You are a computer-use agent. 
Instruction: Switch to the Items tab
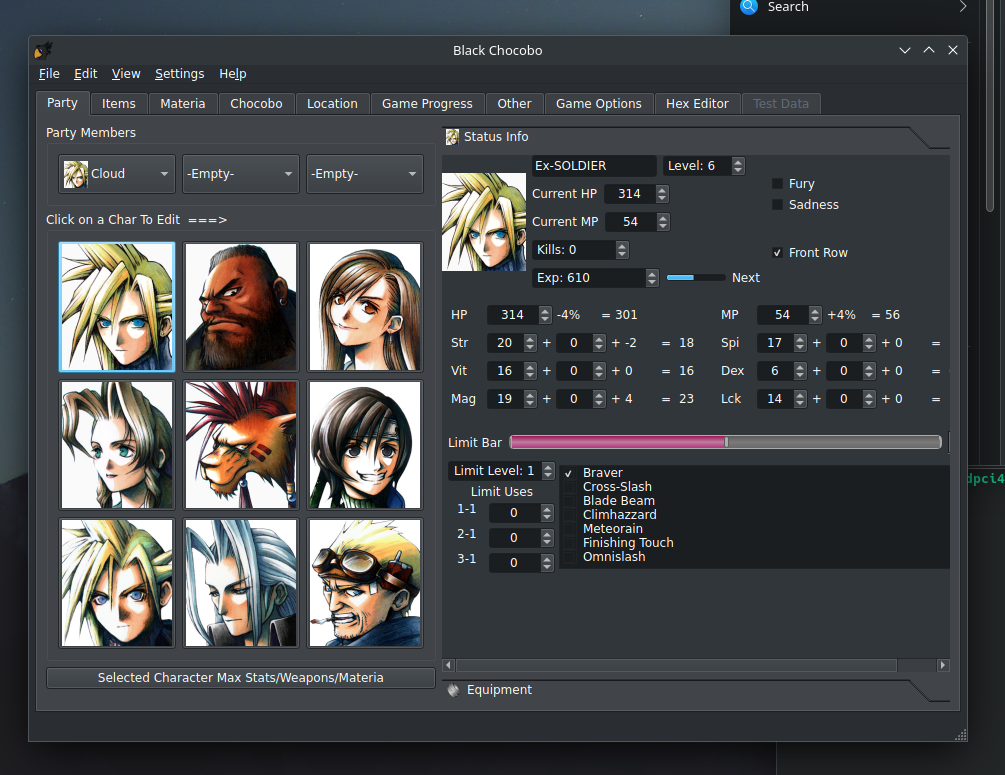(119, 104)
